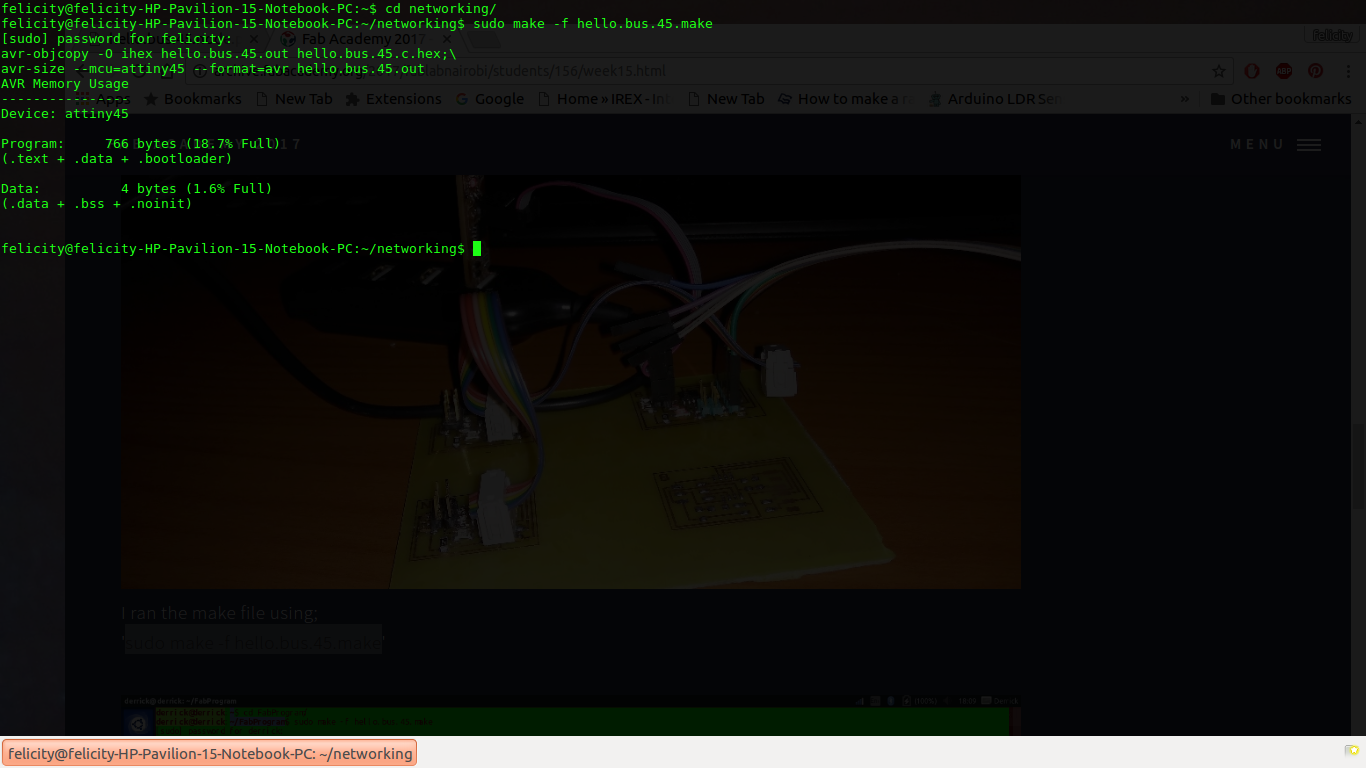Screen dimensions: 1366x768
Task: Open the Home » IREX bookmark
Action: pos(605,99)
